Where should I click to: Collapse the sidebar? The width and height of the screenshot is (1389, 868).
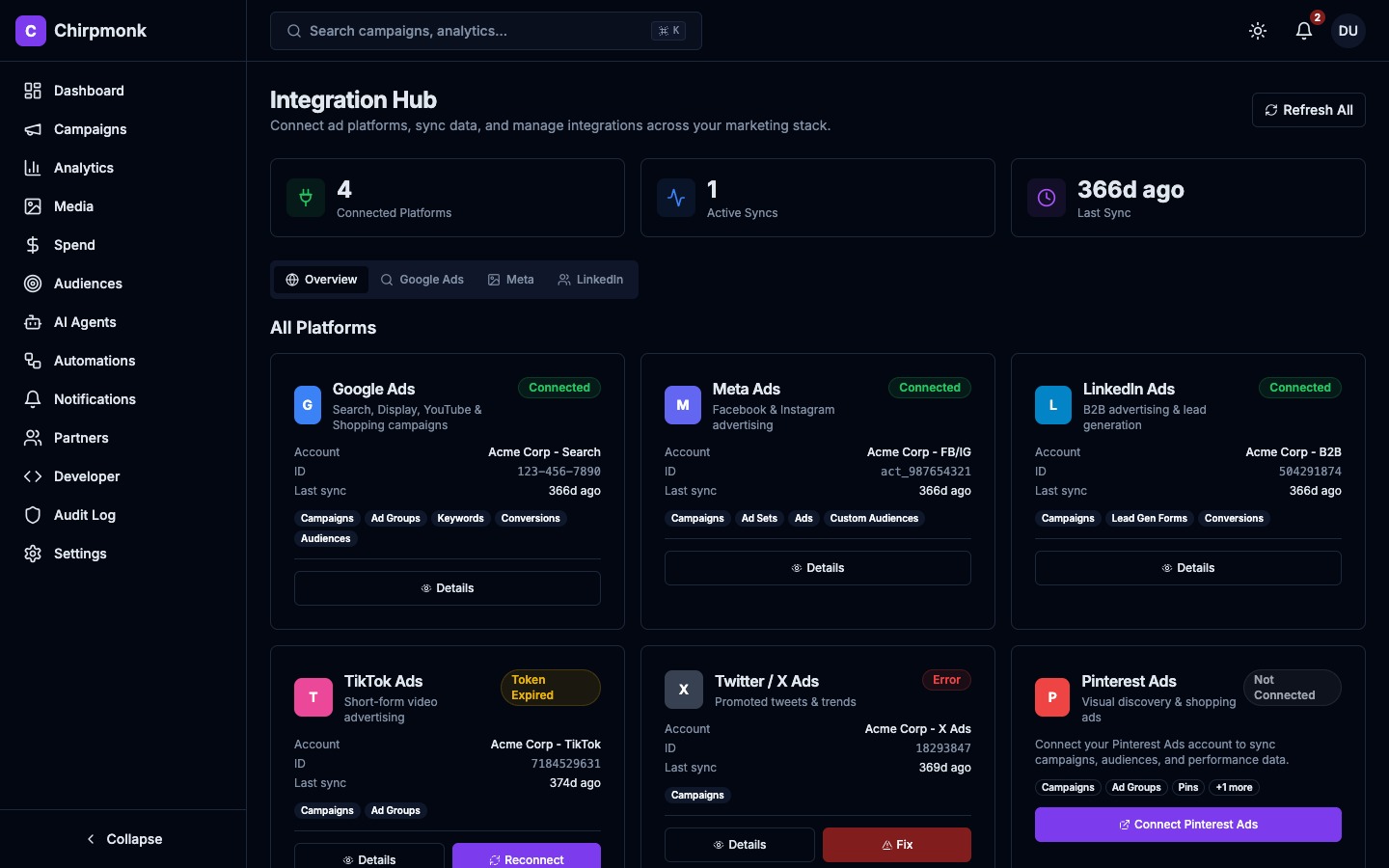[123, 839]
